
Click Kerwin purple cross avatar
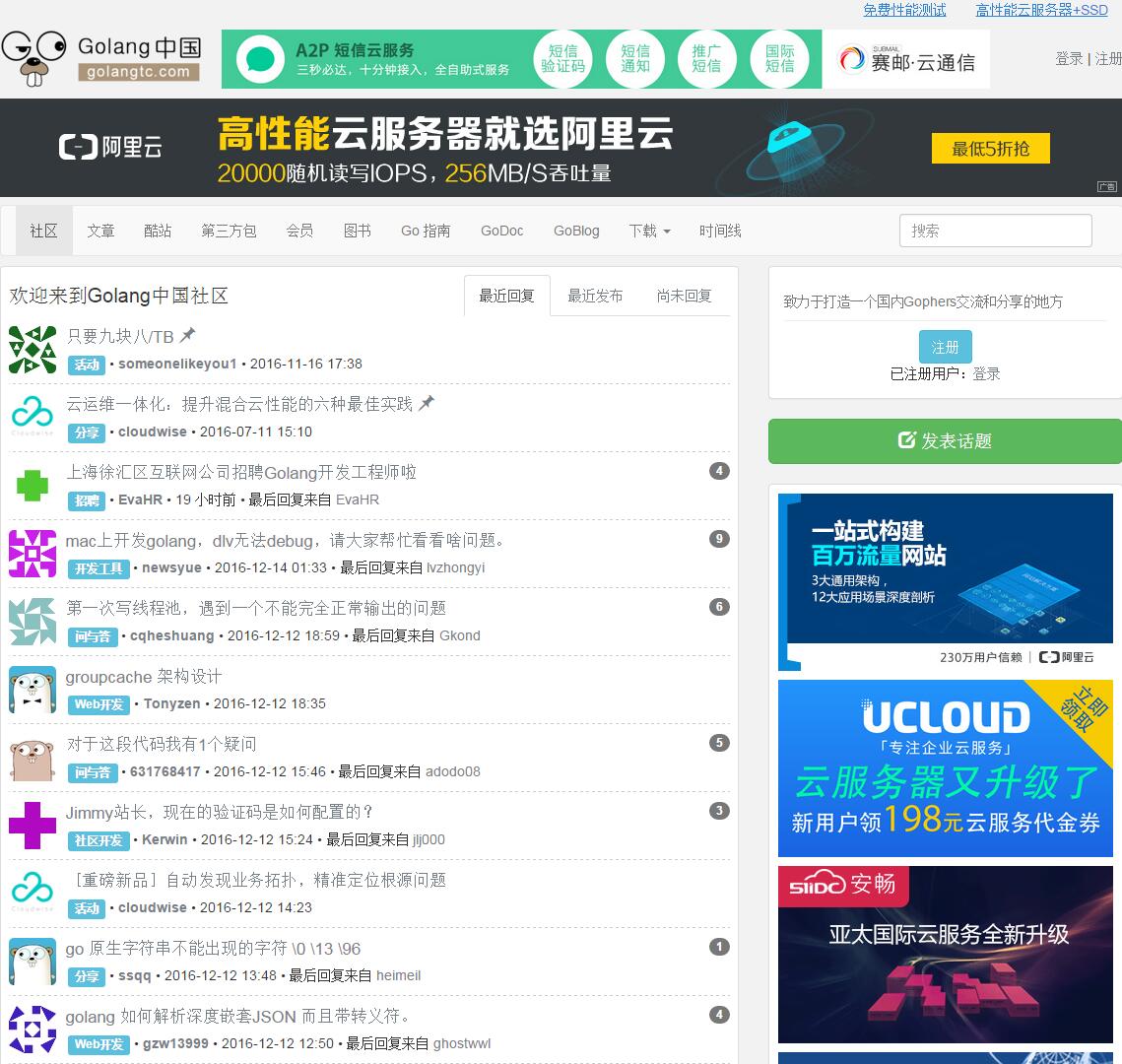point(33,826)
